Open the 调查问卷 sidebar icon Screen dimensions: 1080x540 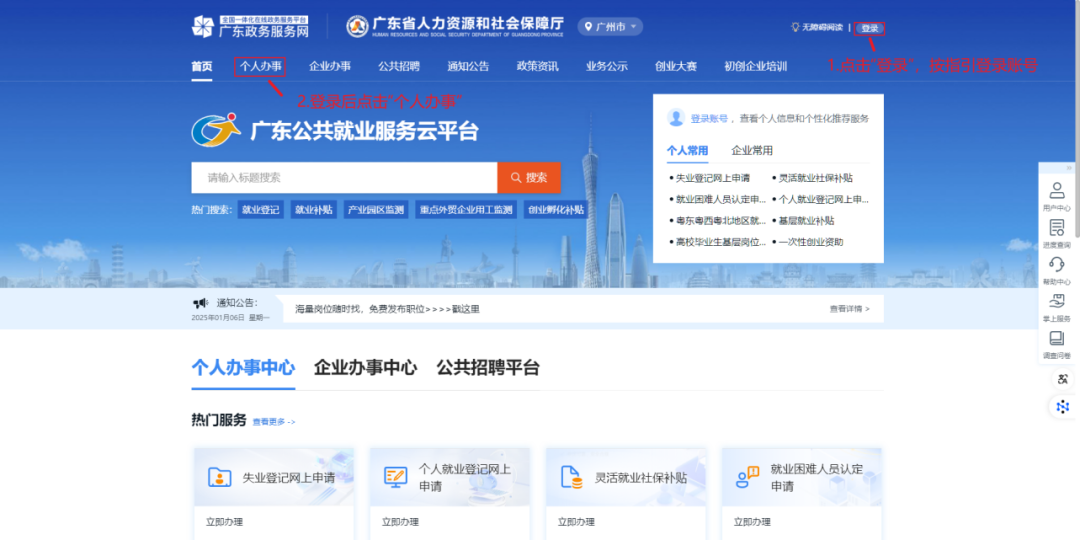point(1056,342)
